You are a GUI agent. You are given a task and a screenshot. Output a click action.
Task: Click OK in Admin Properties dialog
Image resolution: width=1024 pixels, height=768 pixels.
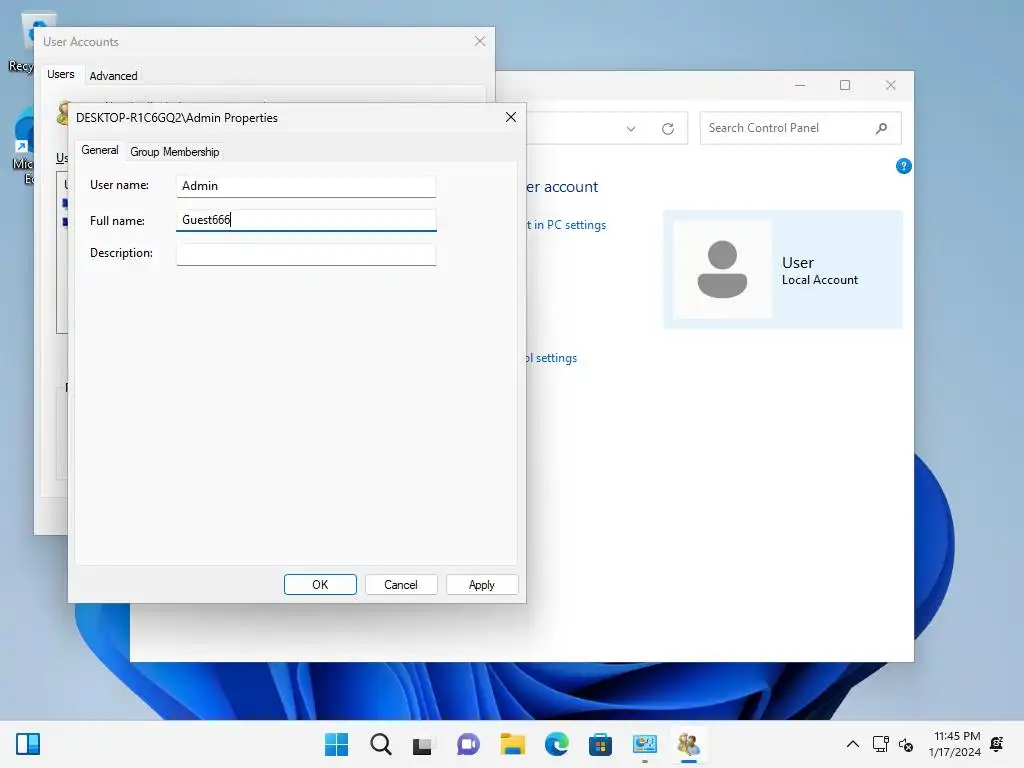coord(320,584)
